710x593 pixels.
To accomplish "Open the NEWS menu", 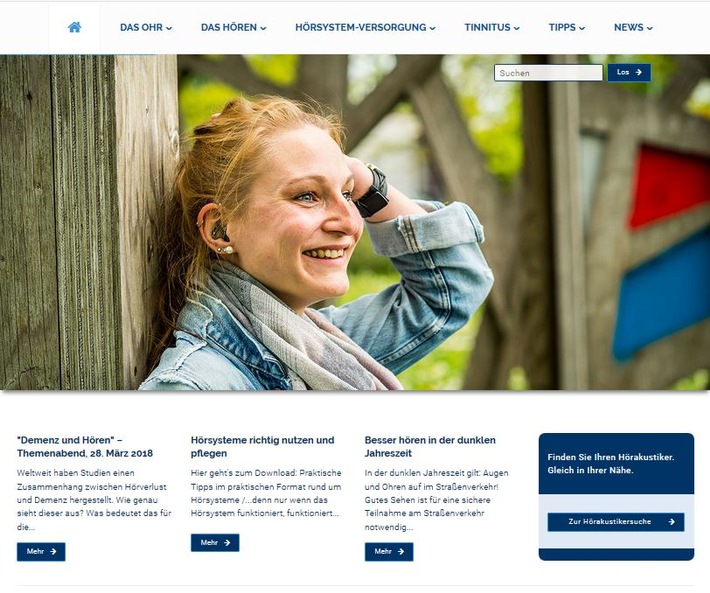I will click(633, 28).
